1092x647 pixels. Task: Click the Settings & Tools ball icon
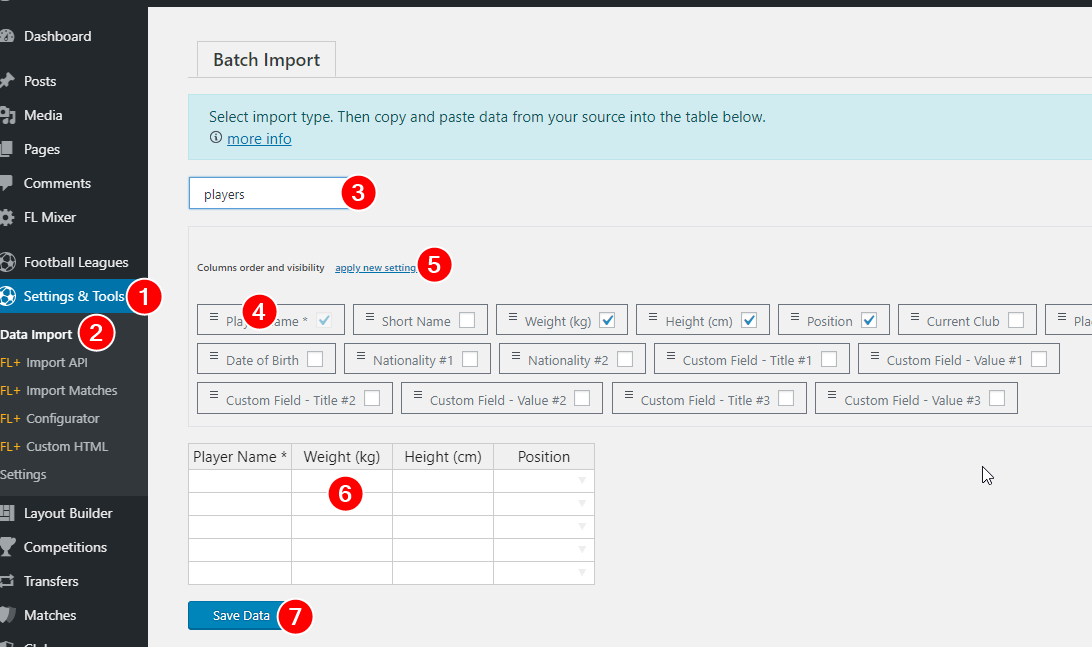point(8,296)
